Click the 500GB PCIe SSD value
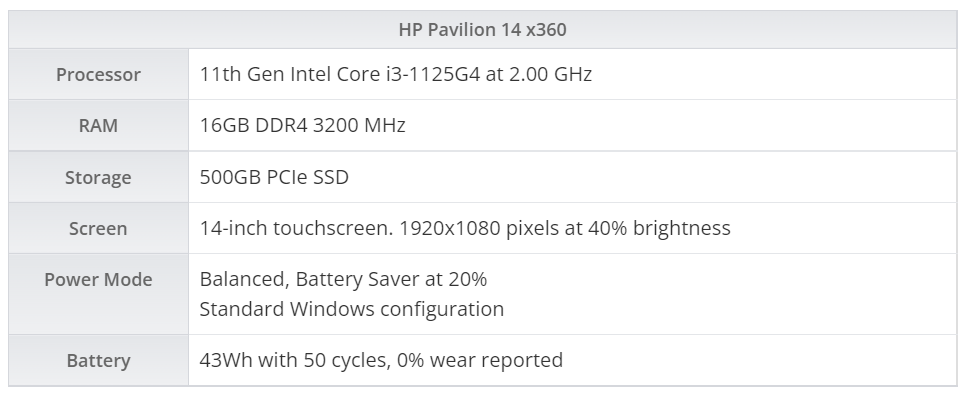 point(274,177)
